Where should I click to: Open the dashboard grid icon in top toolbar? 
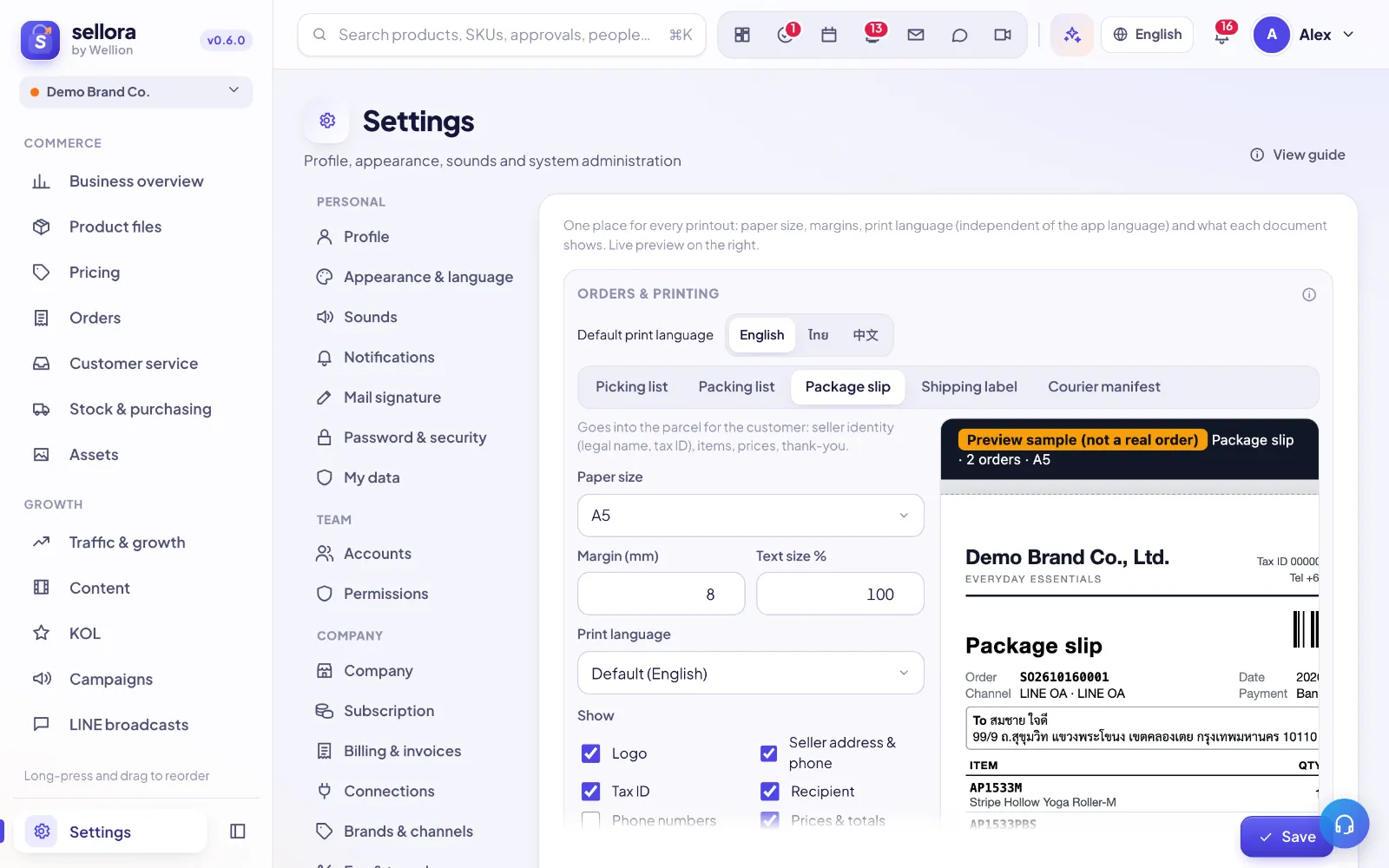click(x=742, y=35)
